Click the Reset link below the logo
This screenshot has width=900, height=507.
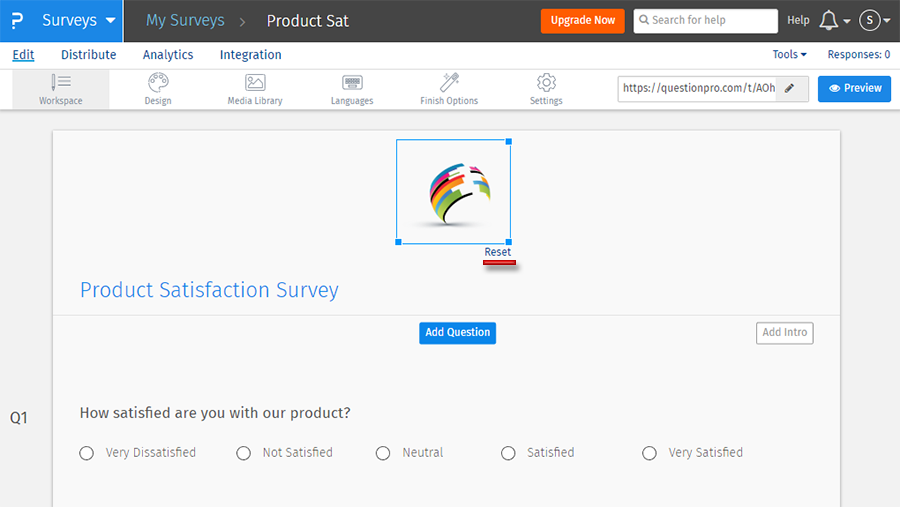pyautogui.click(x=498, y=252)
